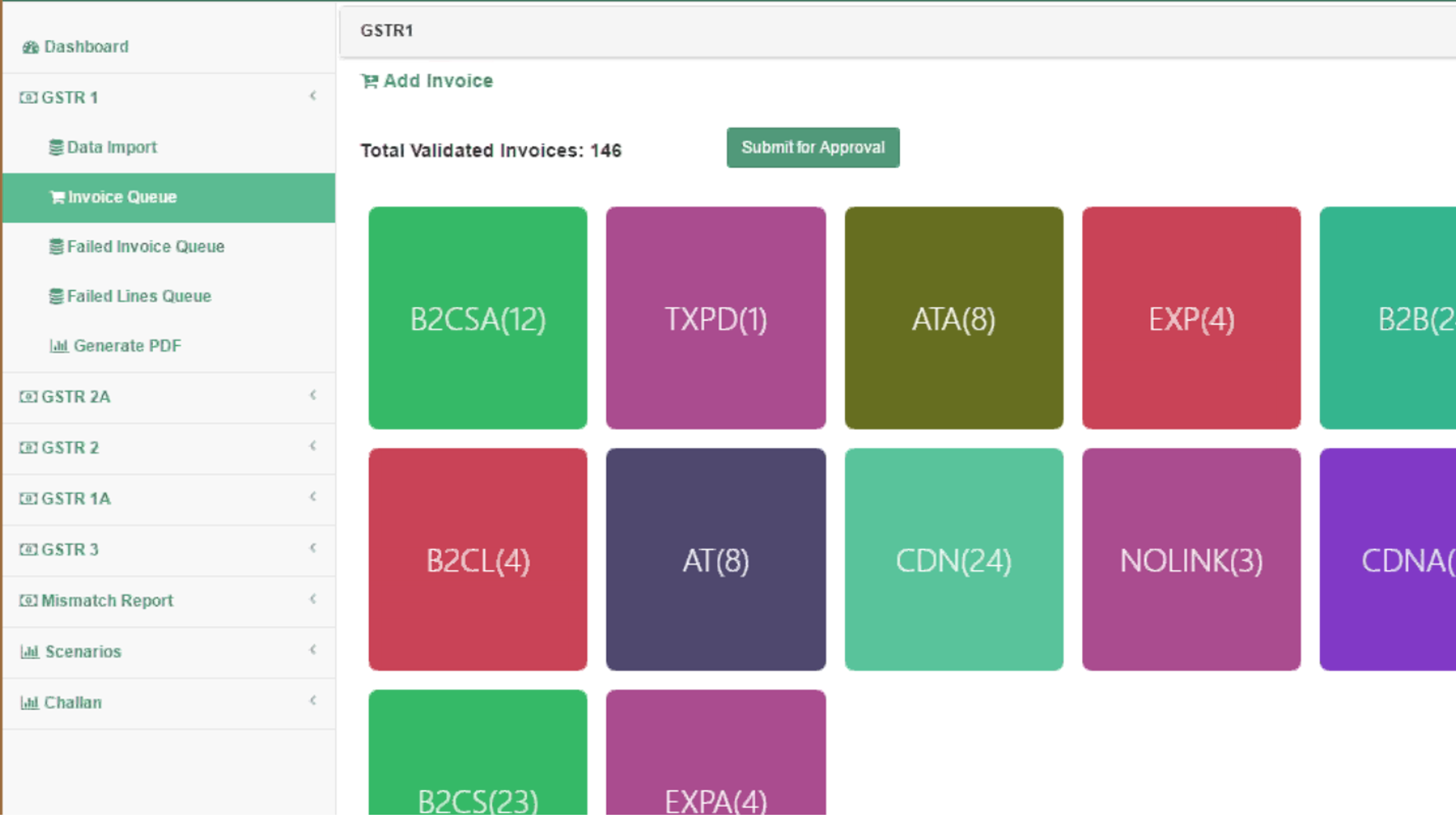Image resolution: width=1456 pixels, height=819 pixels.
Task: Collapse the GSTR 1 menu chevron
Action: click(x=313, y=96)
